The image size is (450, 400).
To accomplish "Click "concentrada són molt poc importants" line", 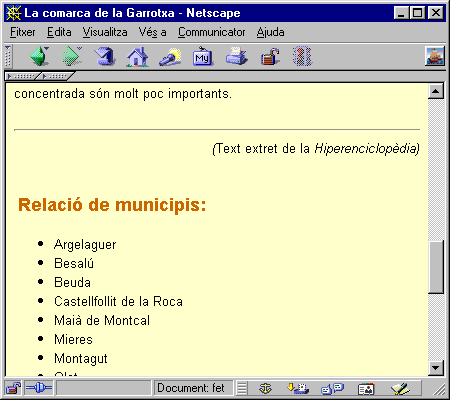I will click(x=123, y=94).
